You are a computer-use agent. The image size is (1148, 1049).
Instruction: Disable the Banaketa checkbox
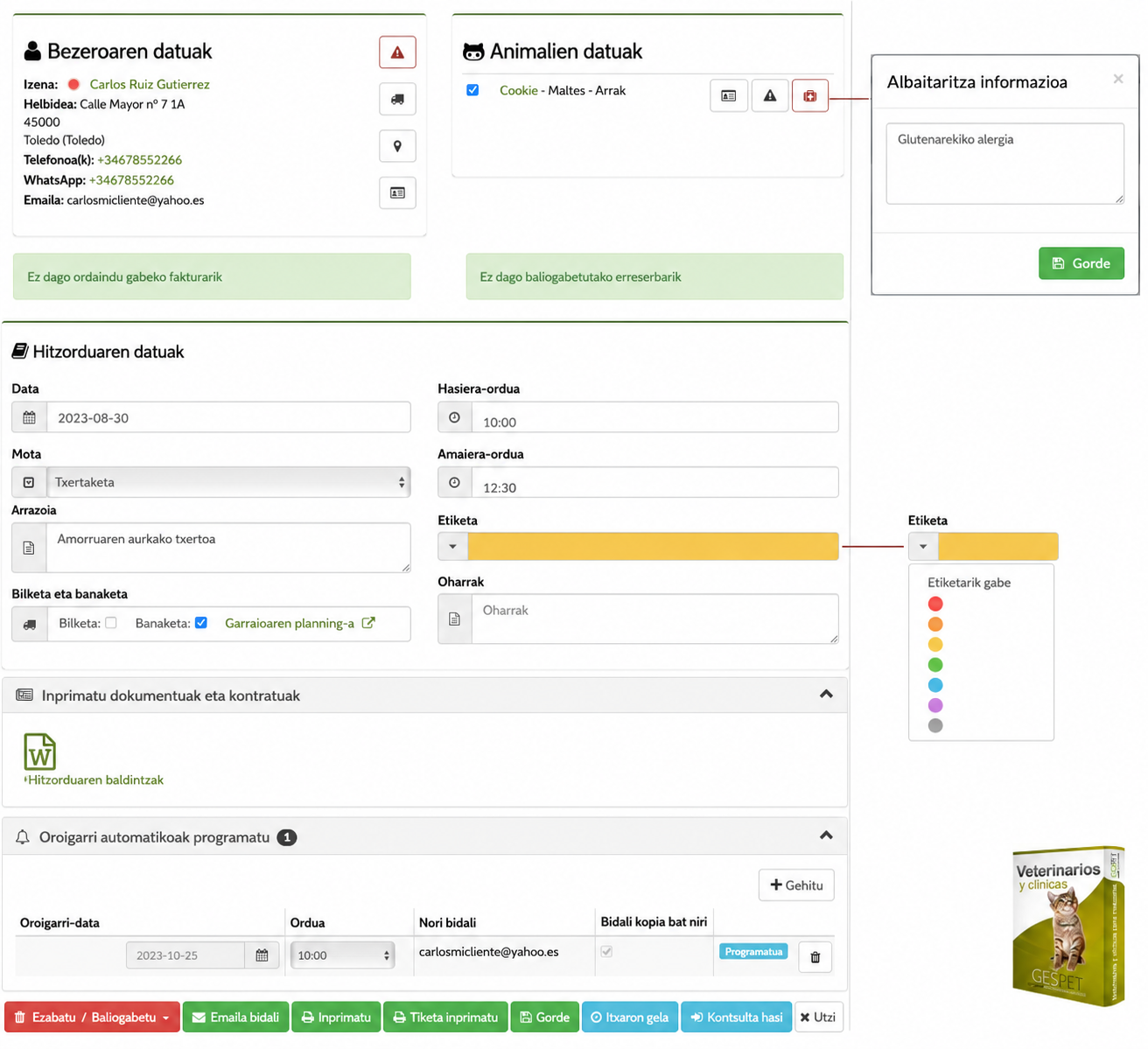(201, 623)
